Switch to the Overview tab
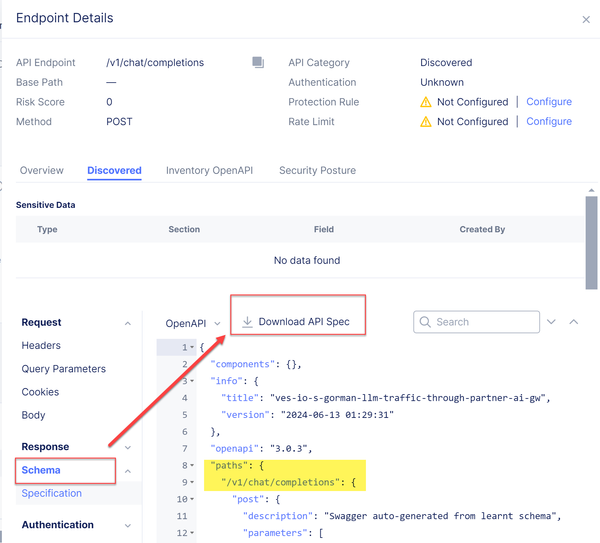This screenshot has height=543, width=600. tap(42, 171)
